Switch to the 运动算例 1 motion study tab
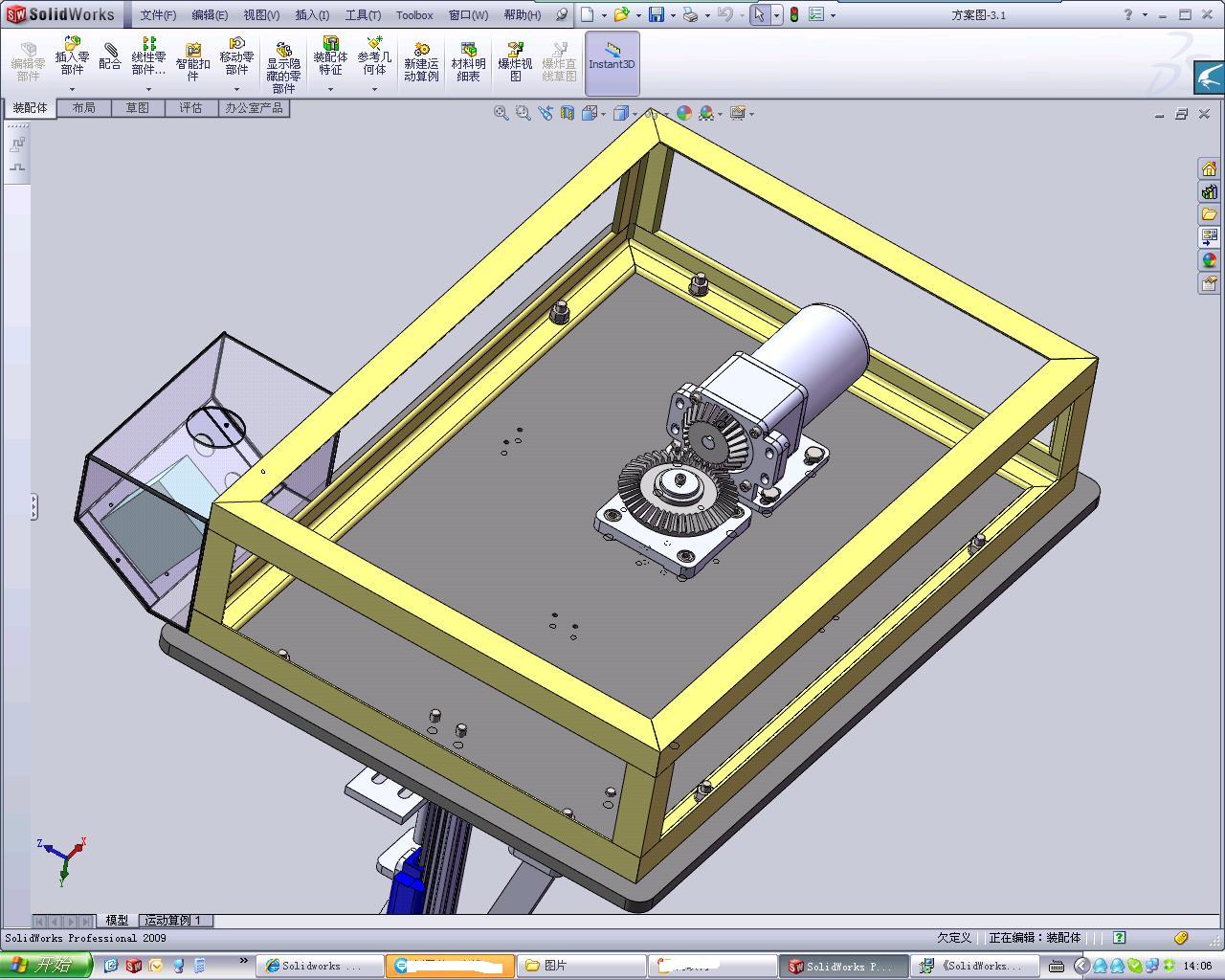This screenshot has width=1225, height=980. [x=175, y=921]
